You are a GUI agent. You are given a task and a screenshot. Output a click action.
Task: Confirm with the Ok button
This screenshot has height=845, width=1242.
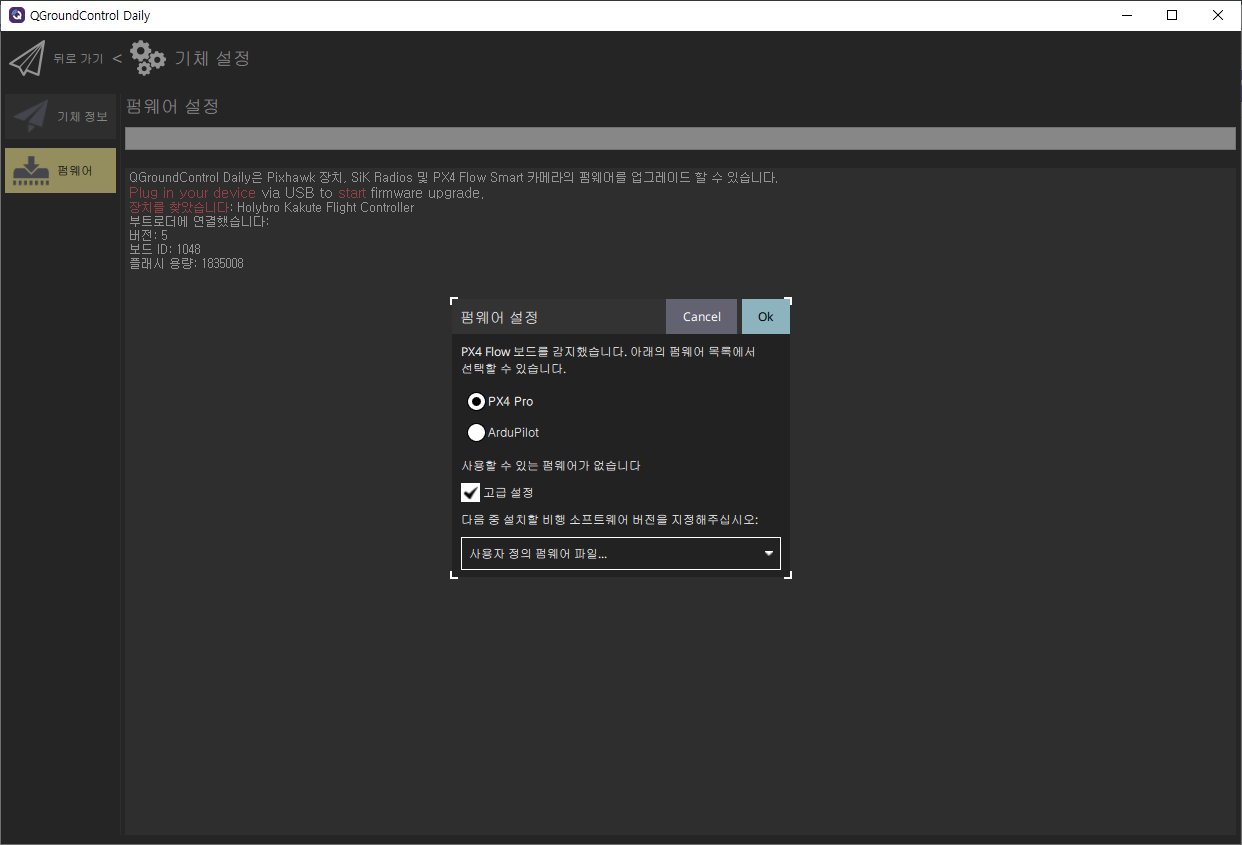click(x=765, y=316)
